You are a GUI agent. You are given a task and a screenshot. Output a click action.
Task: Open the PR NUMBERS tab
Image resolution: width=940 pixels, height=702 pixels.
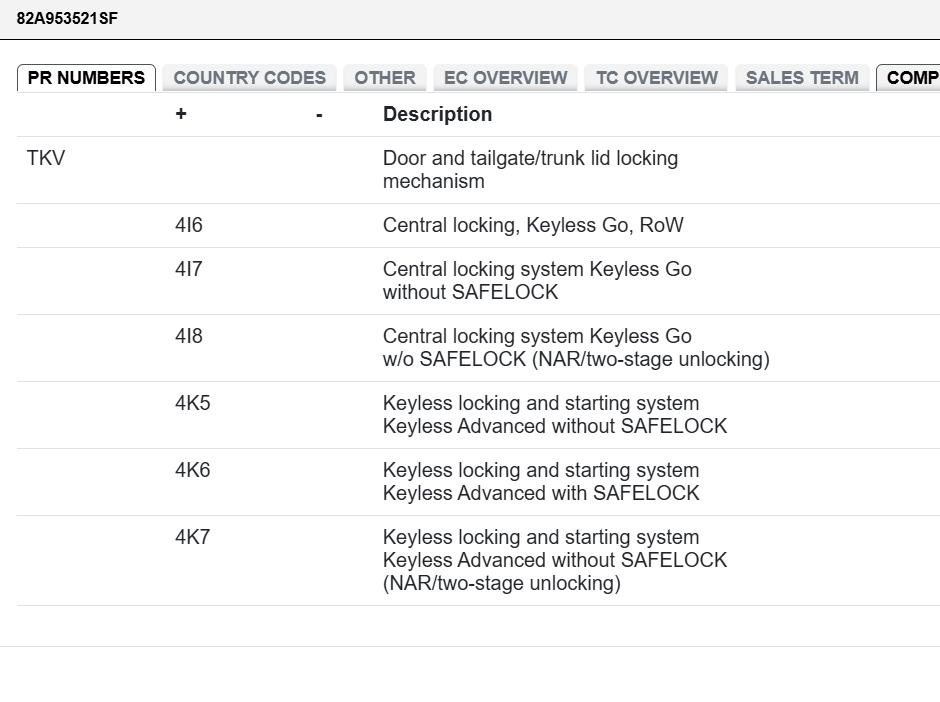[x=86, y=78]
